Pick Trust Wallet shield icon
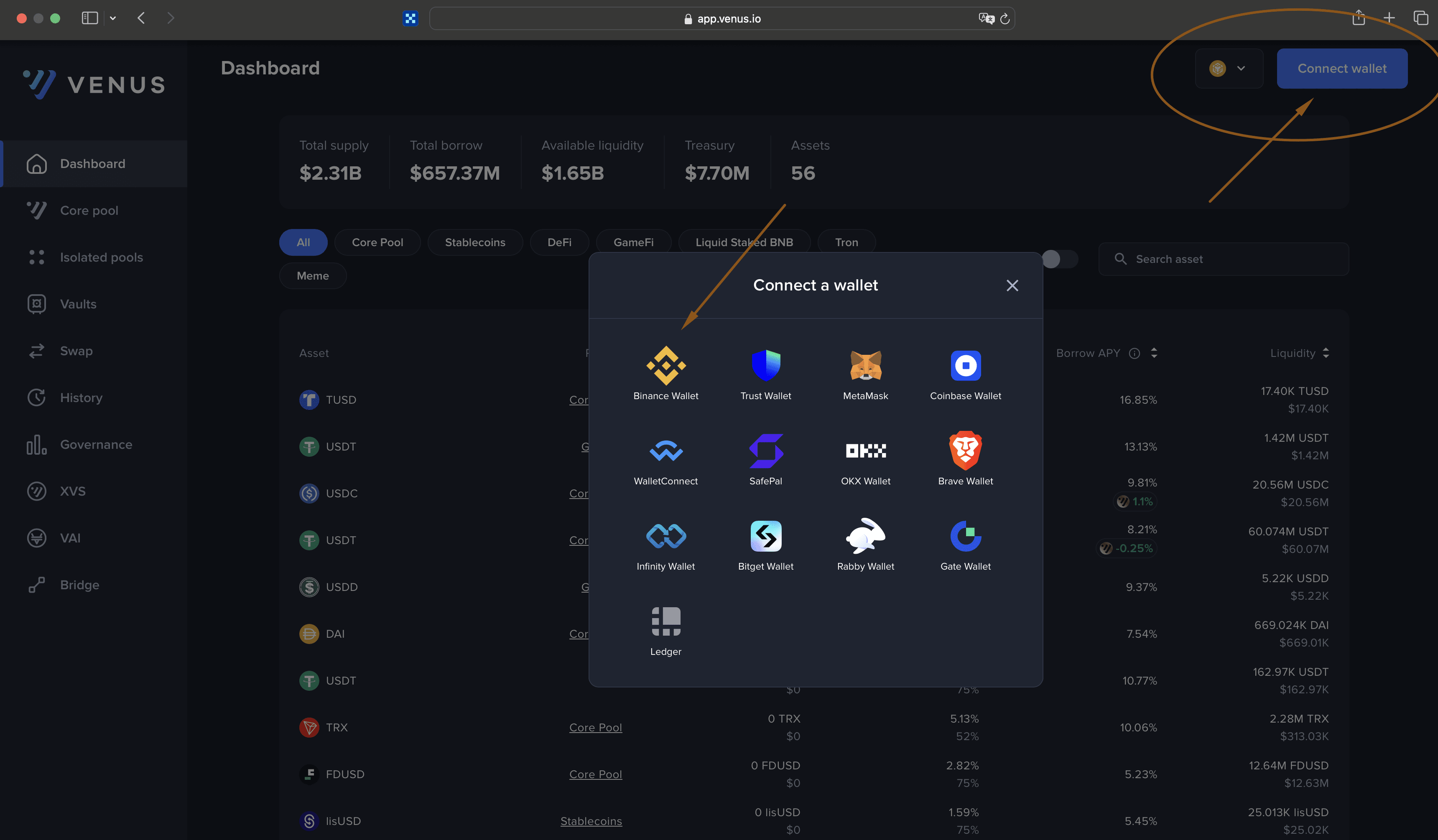The image size is (1438, 840). tap(765, 366)
